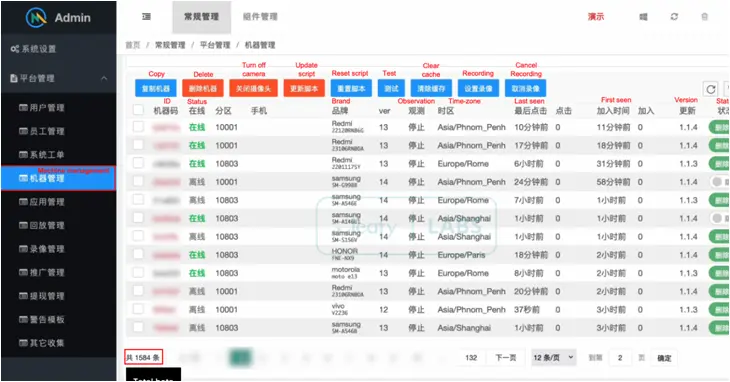The height and width of the screenshot is (382, 730).
Task: Click the Europe/Paris timezone cell
Action: pyautogui.click(x=461, y=255)
